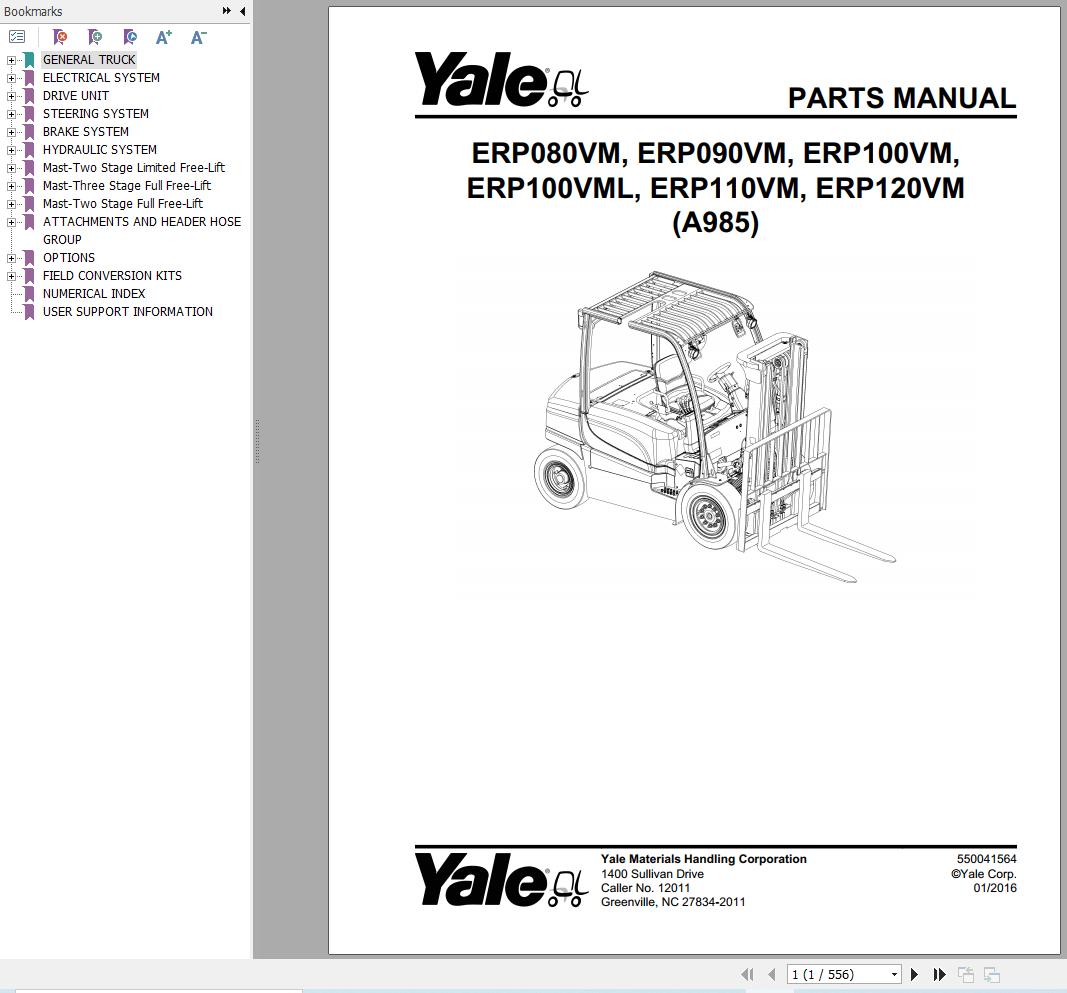Screen dimensions: 1067x993
Task: Jump to USER SUPPORT INFORMATION section
Action: 127,311
